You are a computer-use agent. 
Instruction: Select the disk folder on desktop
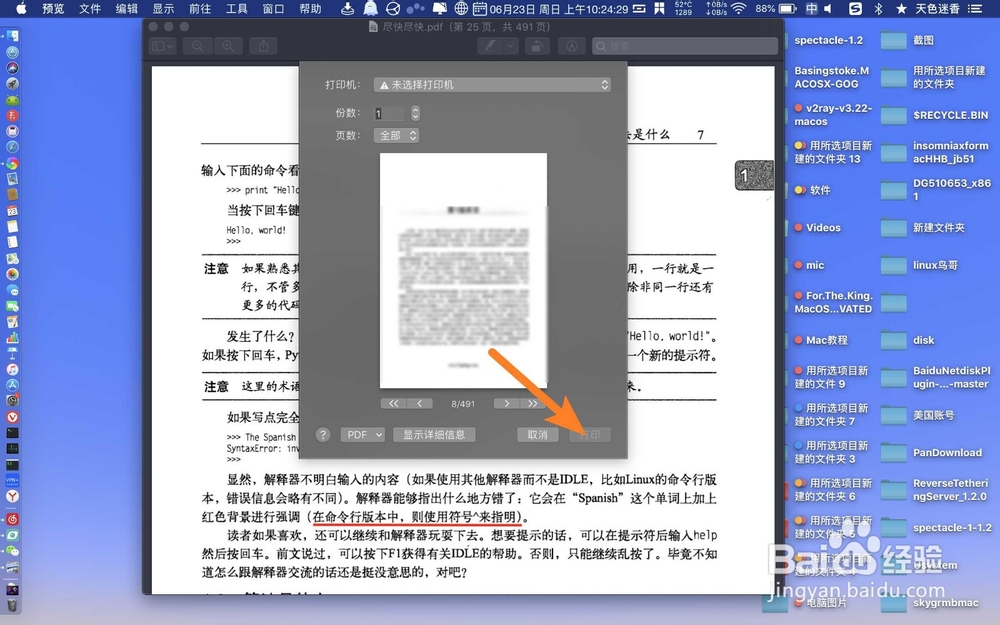[x=893, y=340]
